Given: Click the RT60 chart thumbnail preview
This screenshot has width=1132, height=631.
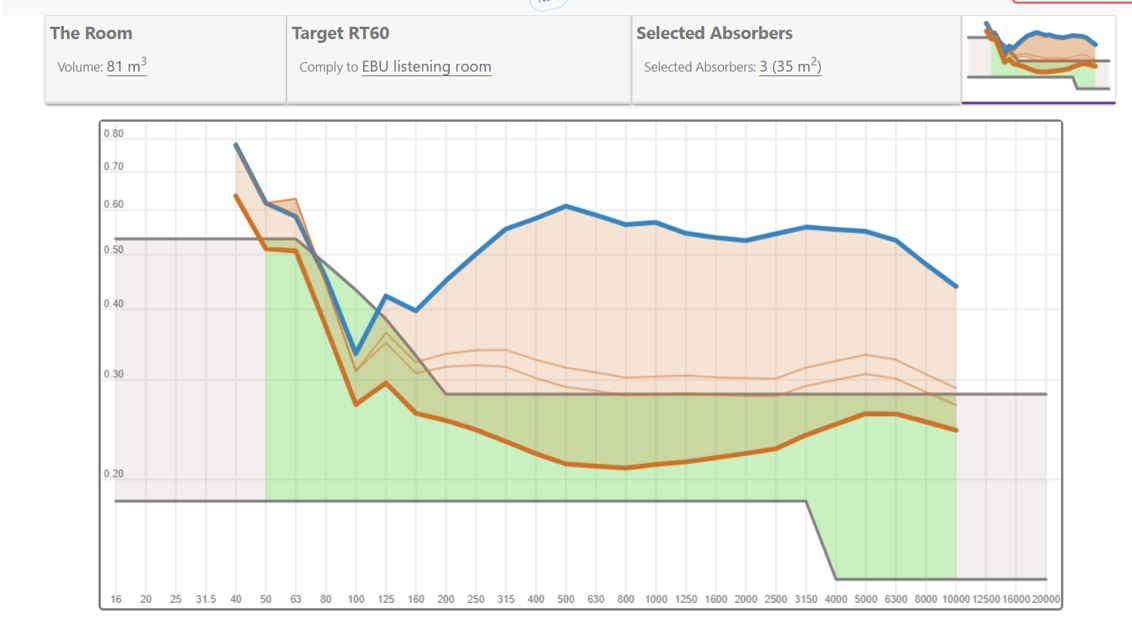Looking at the screenshot, I should tap(1038, 59).
